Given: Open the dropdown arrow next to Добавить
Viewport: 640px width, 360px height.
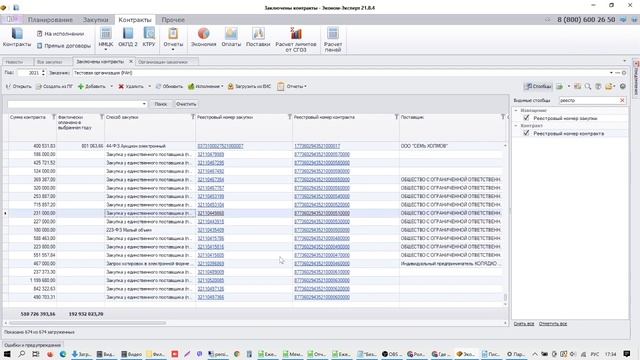Looking at the screenshot, I should [111, 87].
